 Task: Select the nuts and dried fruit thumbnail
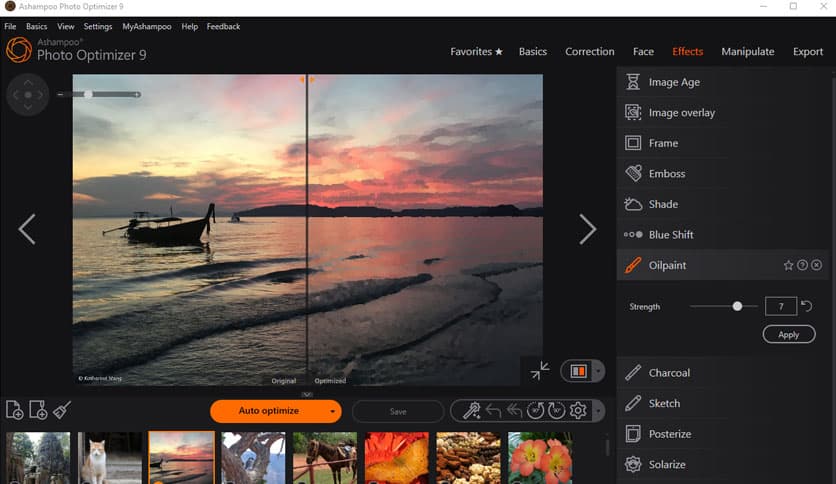click(x=468, y=458)
